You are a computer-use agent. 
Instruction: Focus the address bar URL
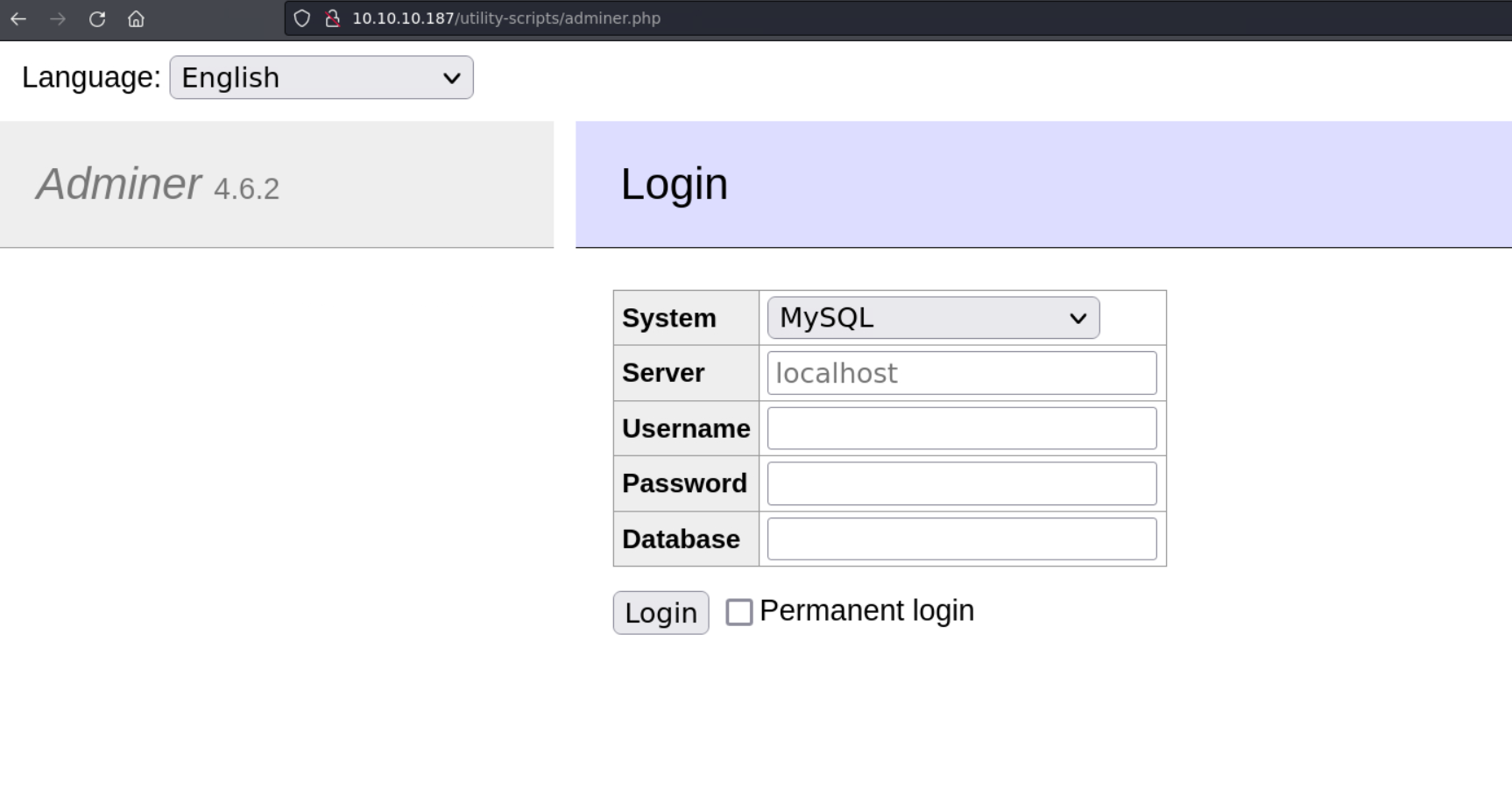506,18
